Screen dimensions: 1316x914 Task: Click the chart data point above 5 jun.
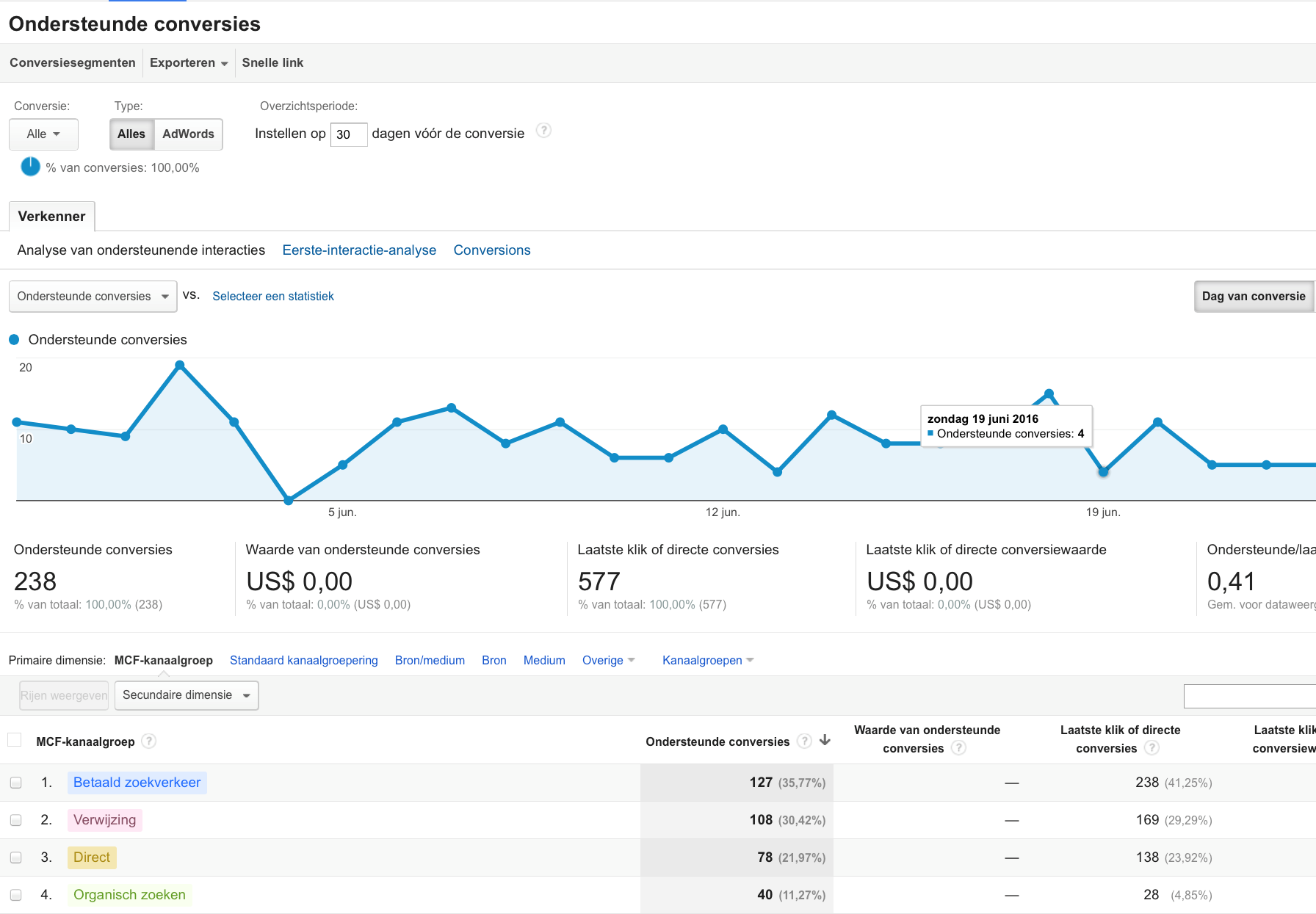click(x=343, y=465)
